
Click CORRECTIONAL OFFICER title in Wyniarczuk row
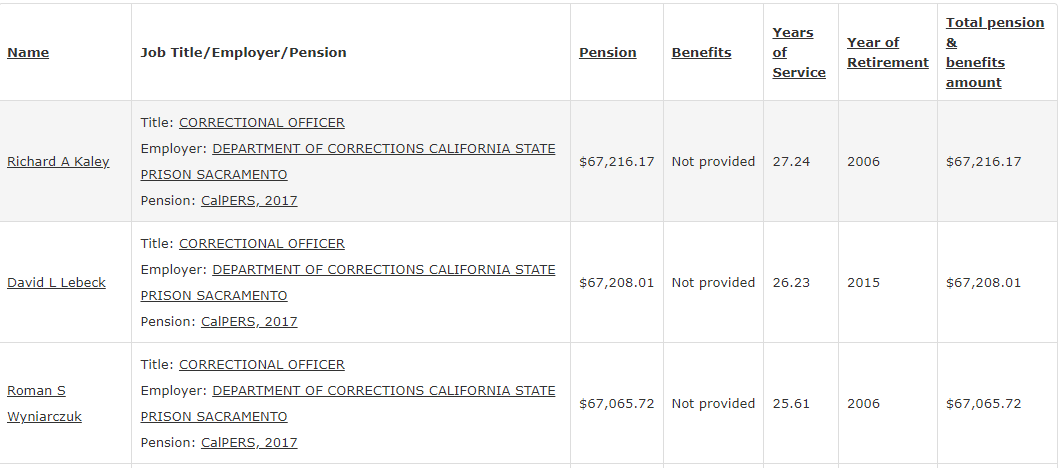coord(262,365)
